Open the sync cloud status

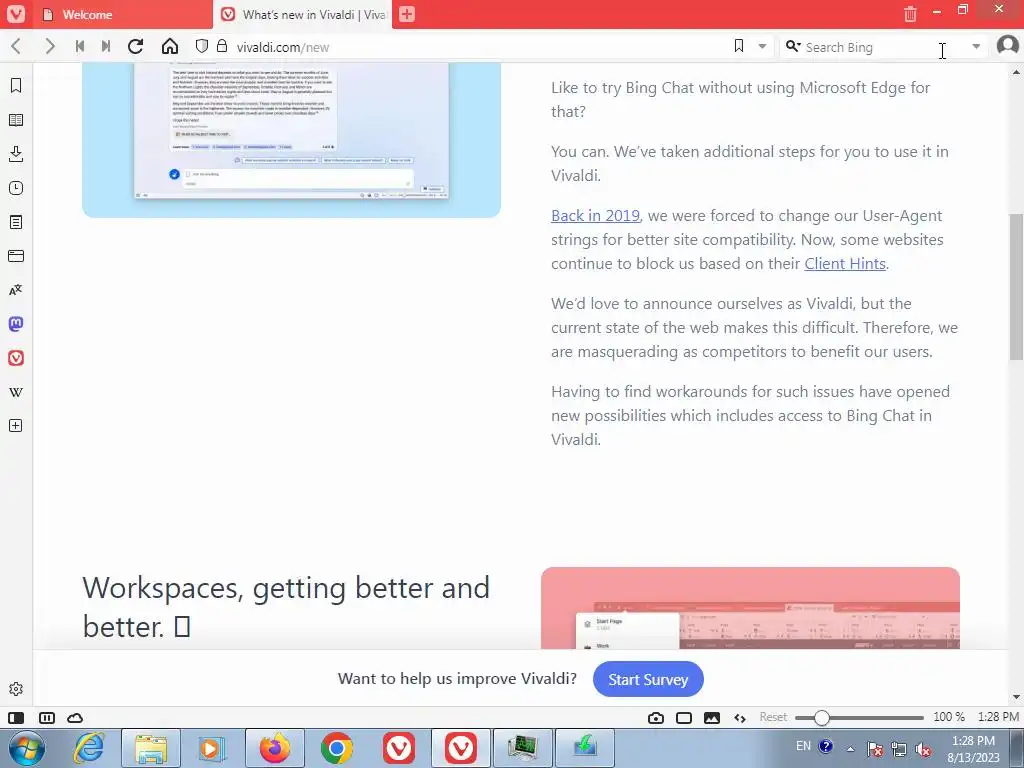click(75, 718)
